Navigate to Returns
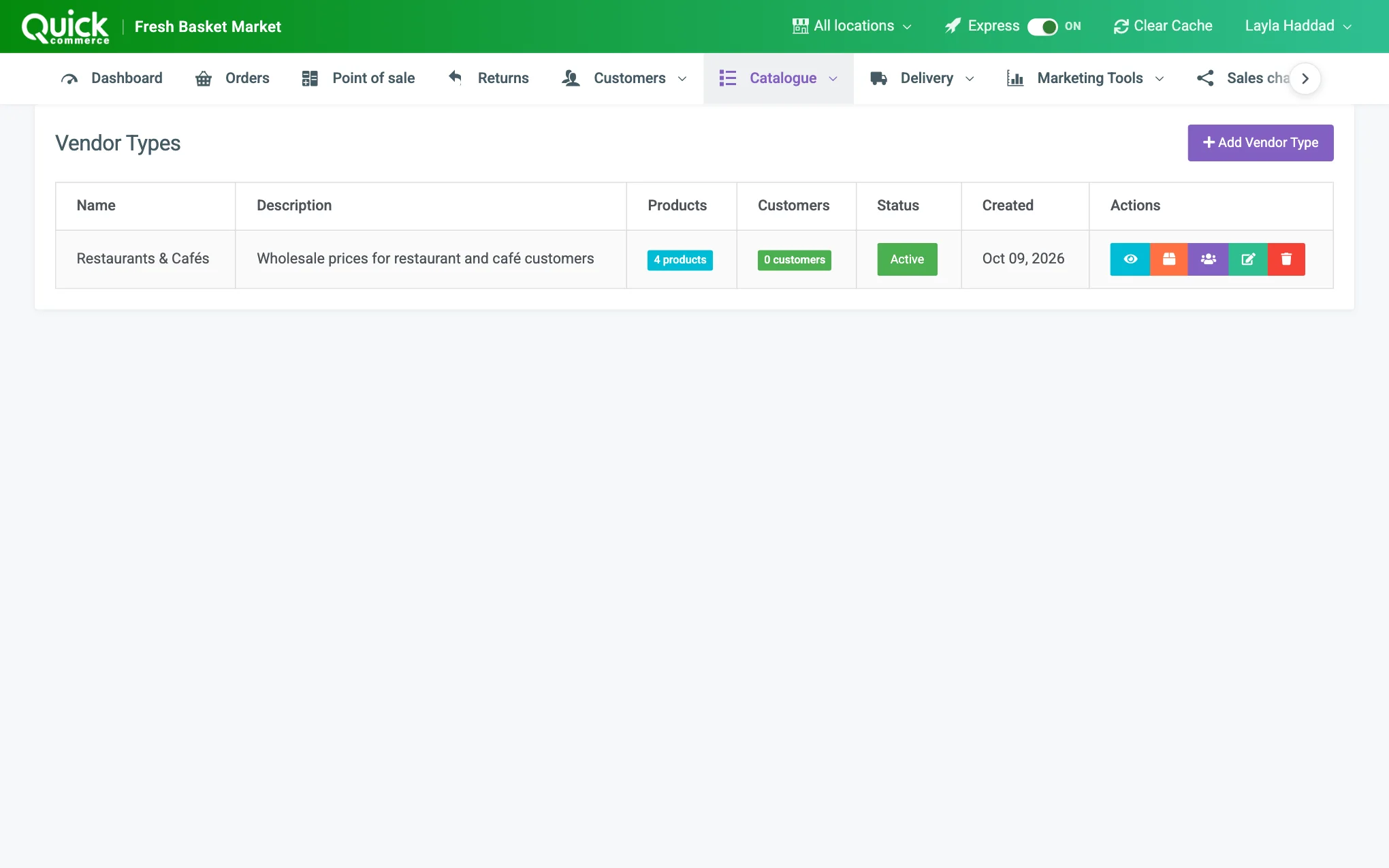Image resolution: width=1389 pixels, height=868 pixels. click(x=488, y=78)
